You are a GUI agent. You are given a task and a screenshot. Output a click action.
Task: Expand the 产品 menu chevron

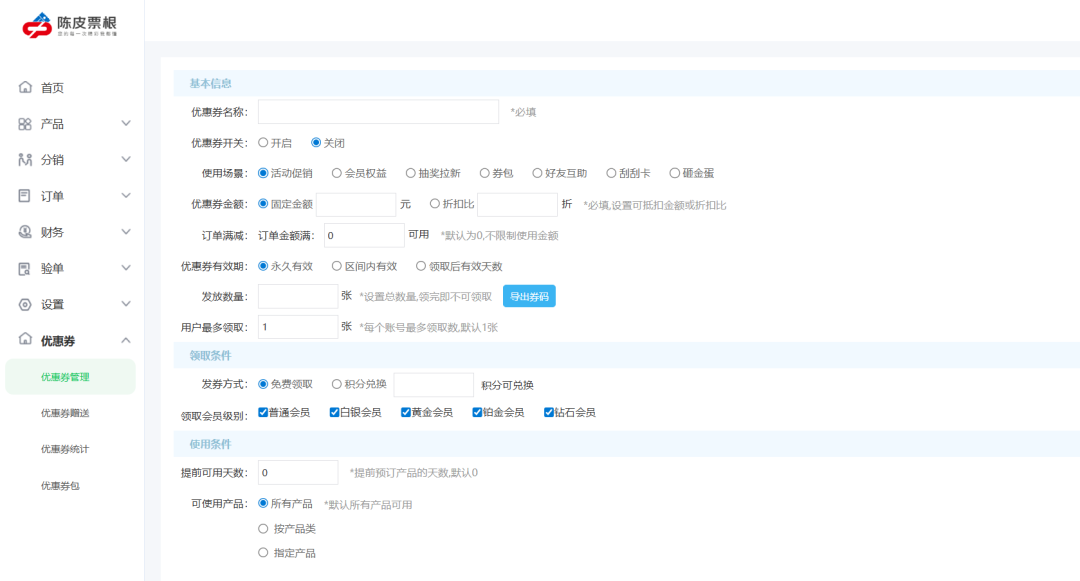pos(126,123)
